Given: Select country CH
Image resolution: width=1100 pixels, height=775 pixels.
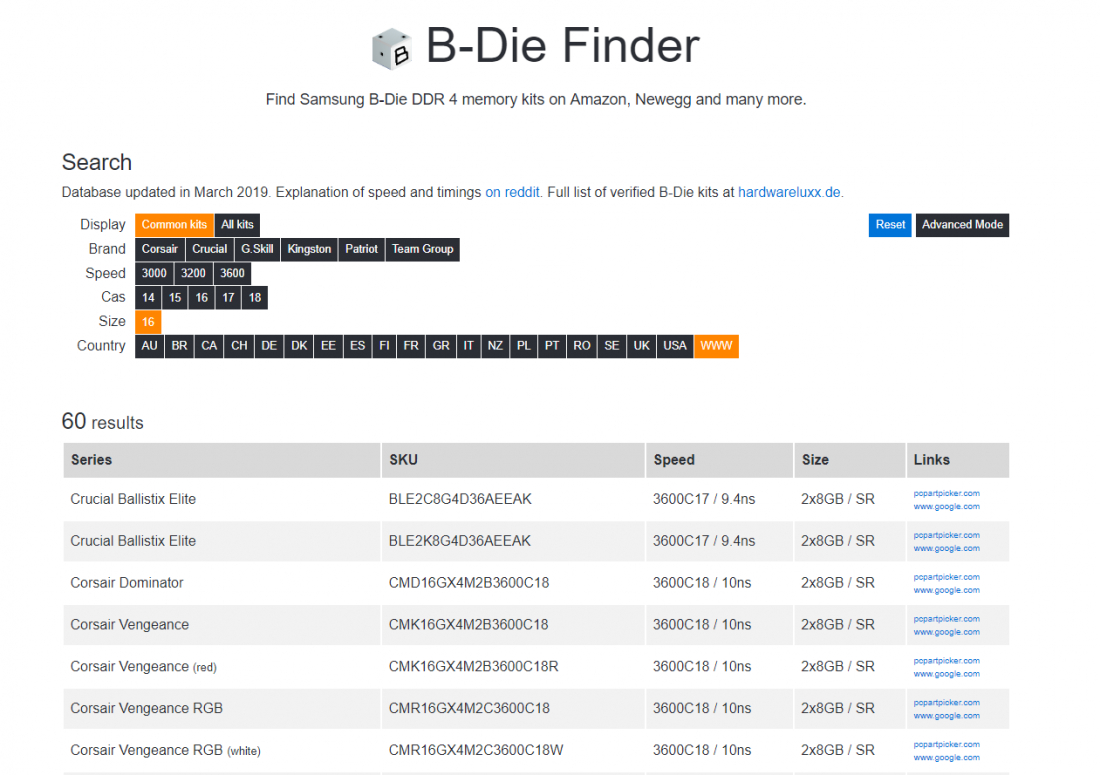Looking at the screenshot, I should pyautogui.click(x=239, y=346).
